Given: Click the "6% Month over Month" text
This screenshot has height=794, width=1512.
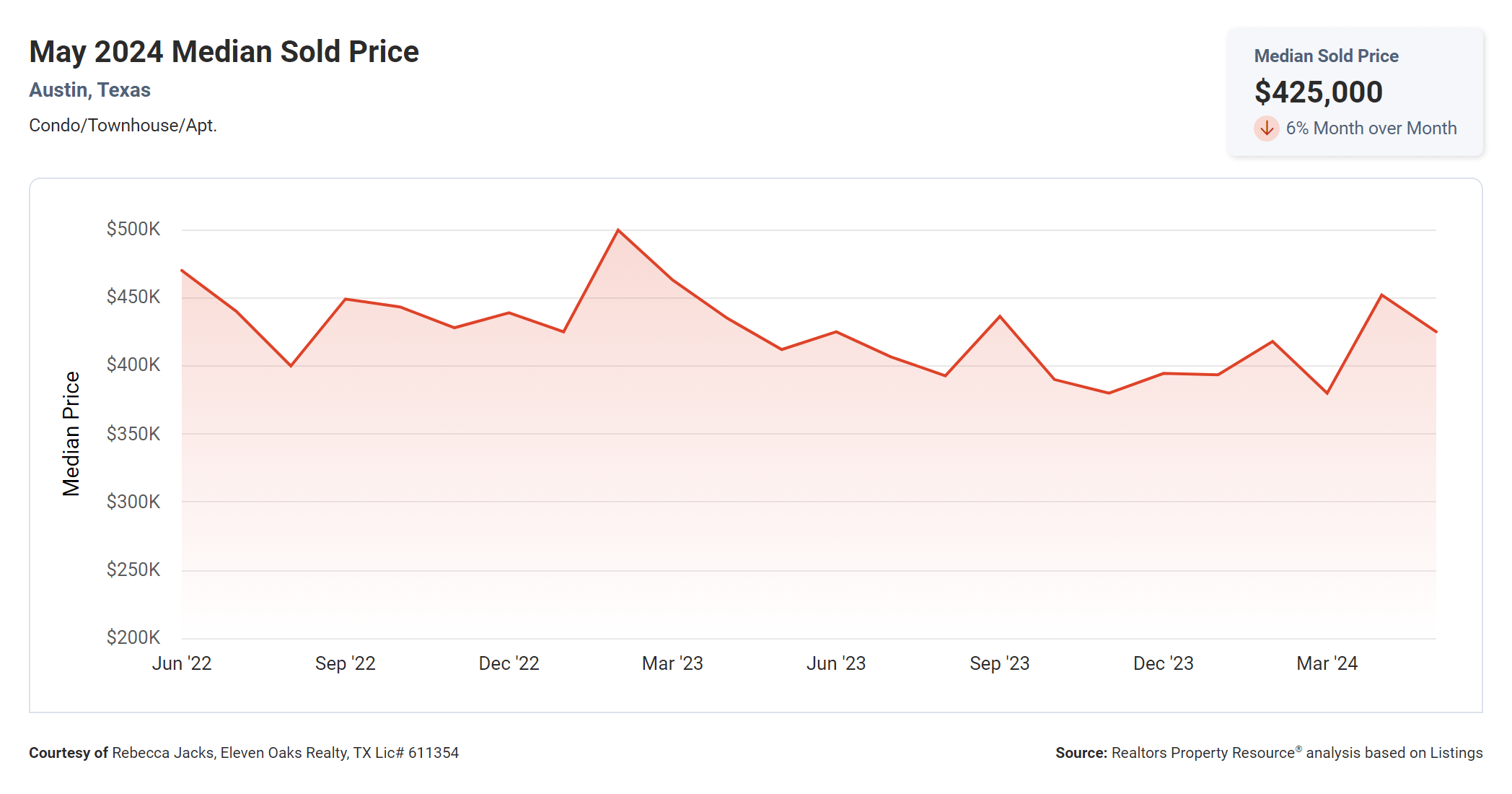Looking at the screenshot, I should 1371,128.
